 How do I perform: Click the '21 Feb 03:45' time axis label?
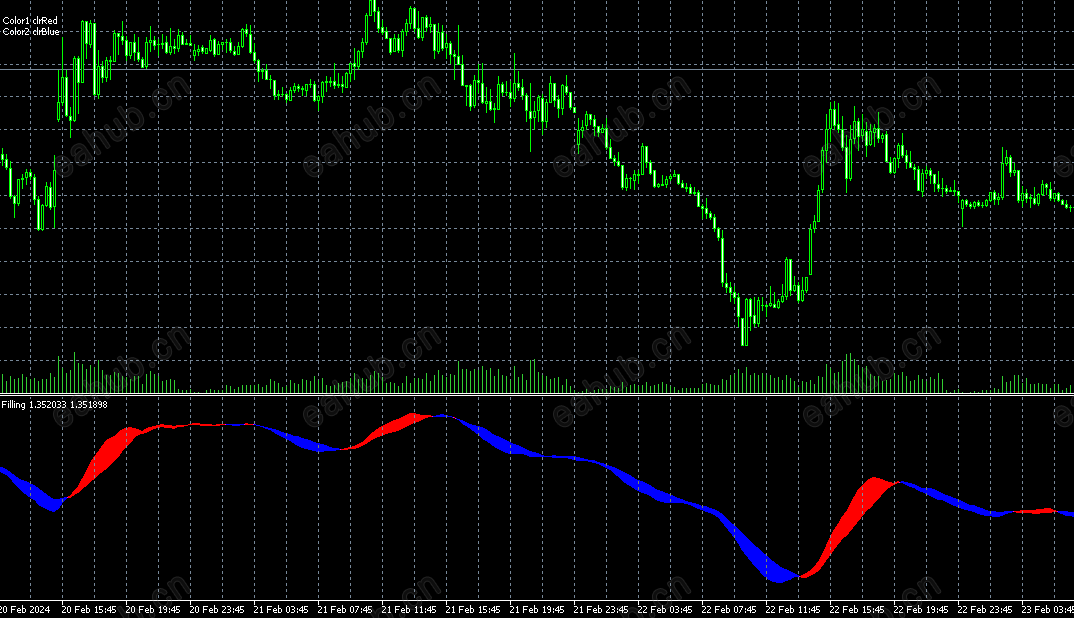point(281,610)
